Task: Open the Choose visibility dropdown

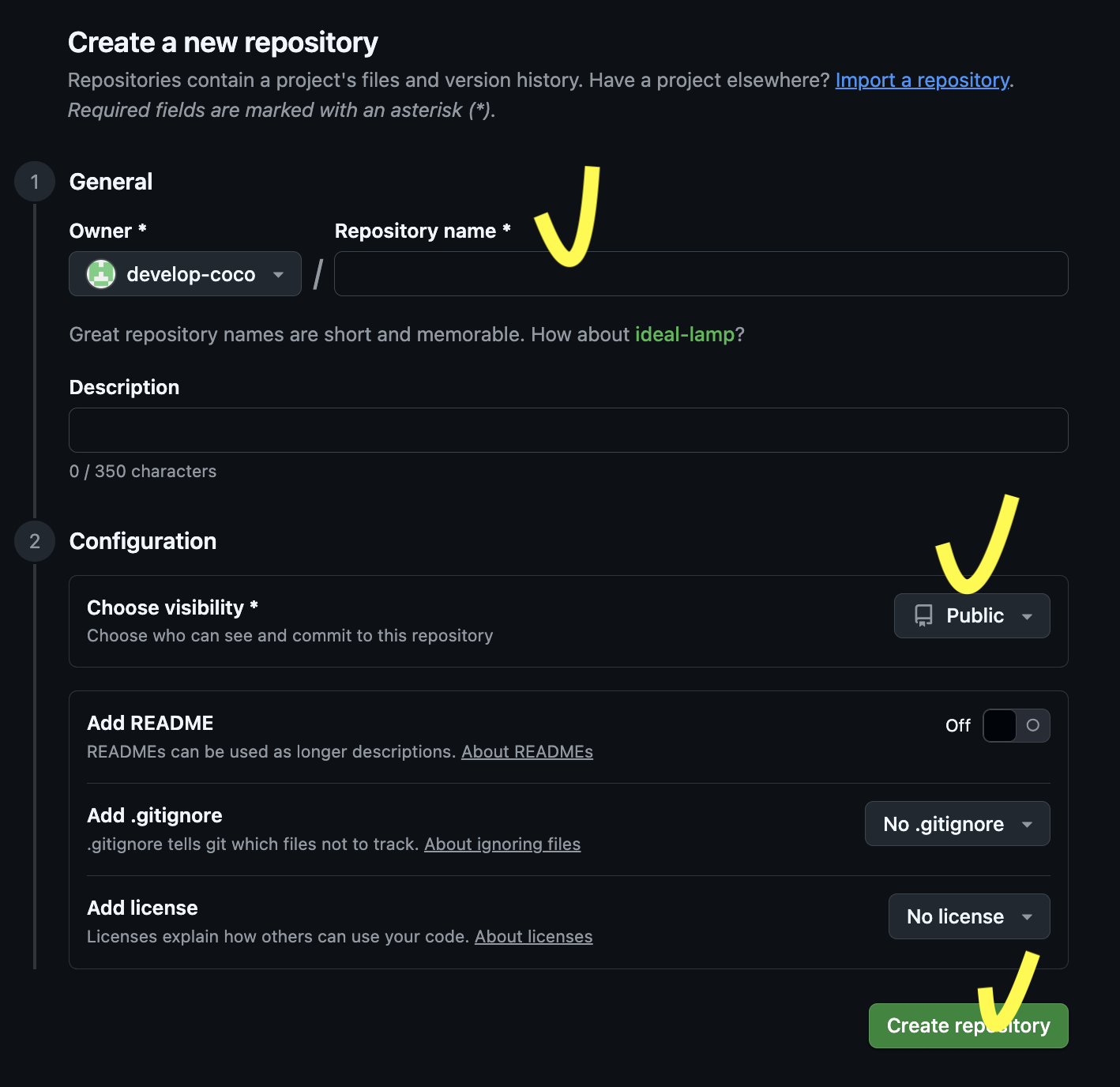Action: click(x=972, y=615)
